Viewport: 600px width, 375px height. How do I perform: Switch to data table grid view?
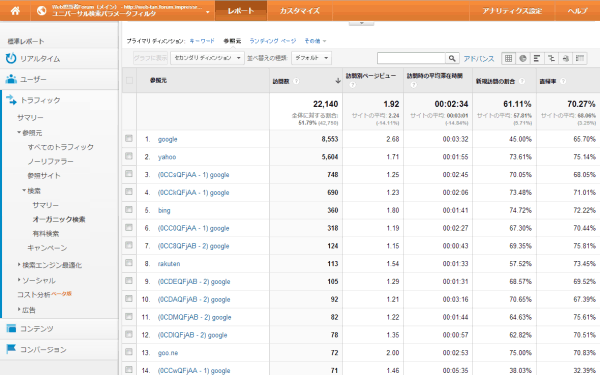click(x=508, y=58)
